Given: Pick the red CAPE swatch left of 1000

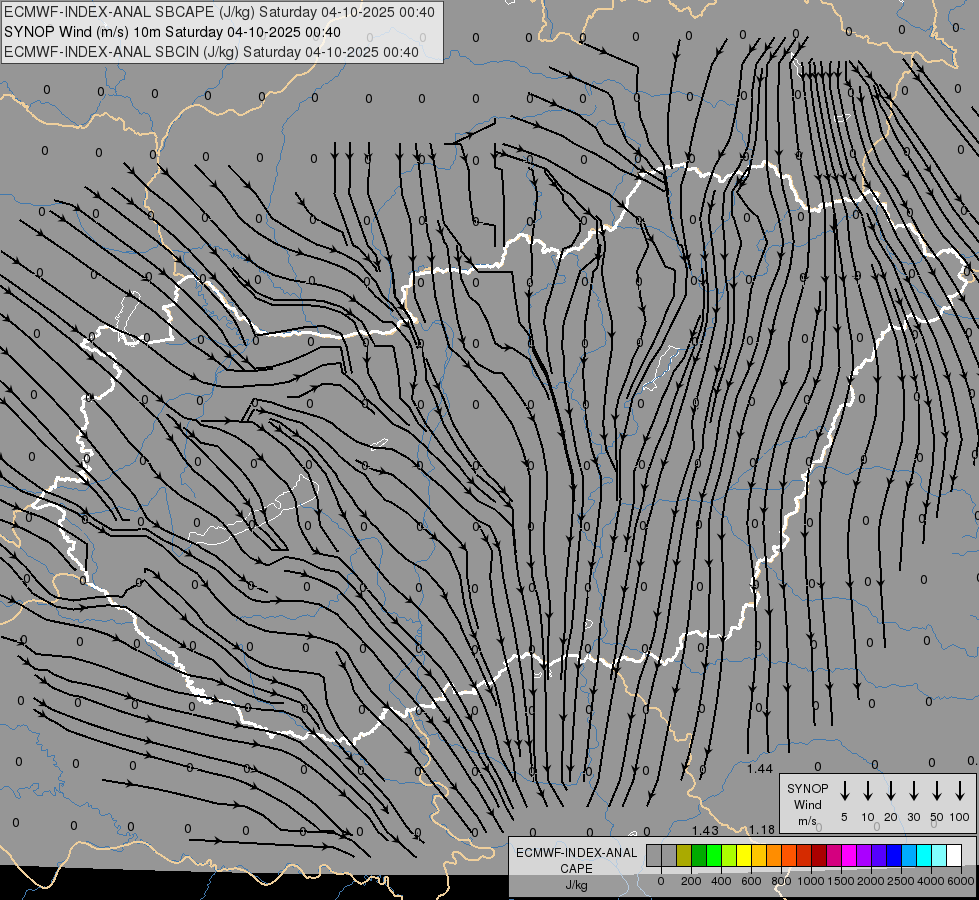Looking at the screenshot, I should click(x=804, y=855).
